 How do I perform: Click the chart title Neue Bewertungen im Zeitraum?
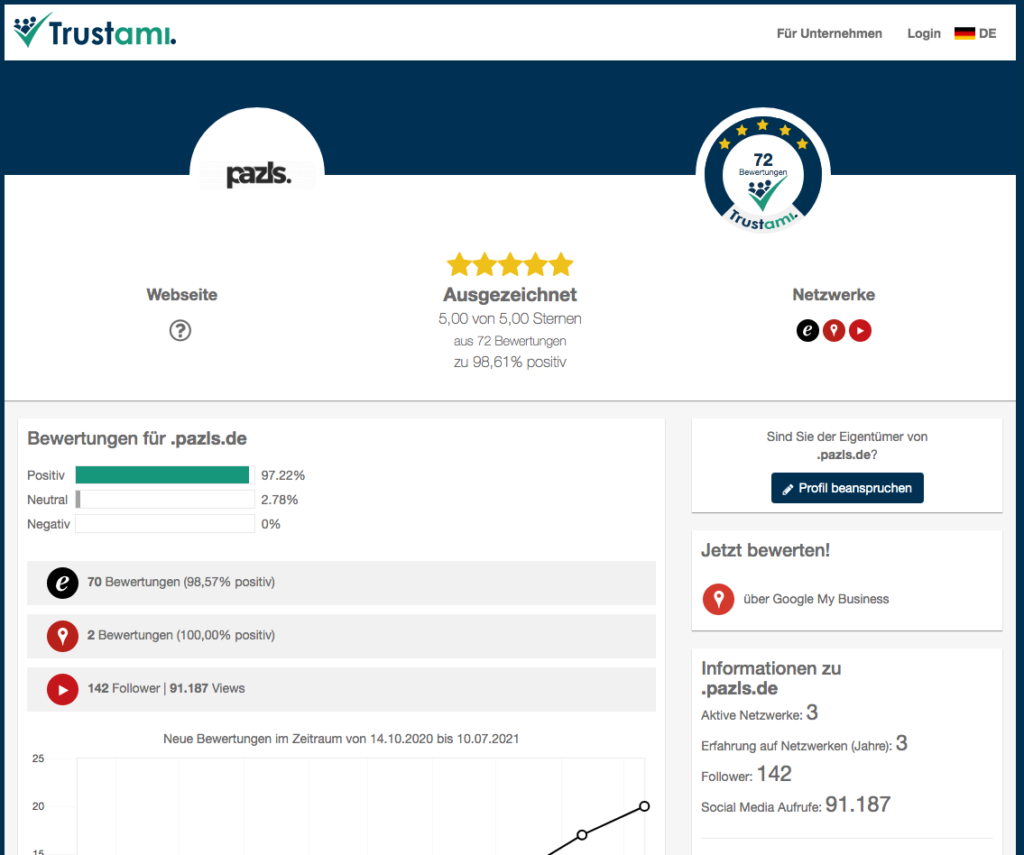(341, 739)
